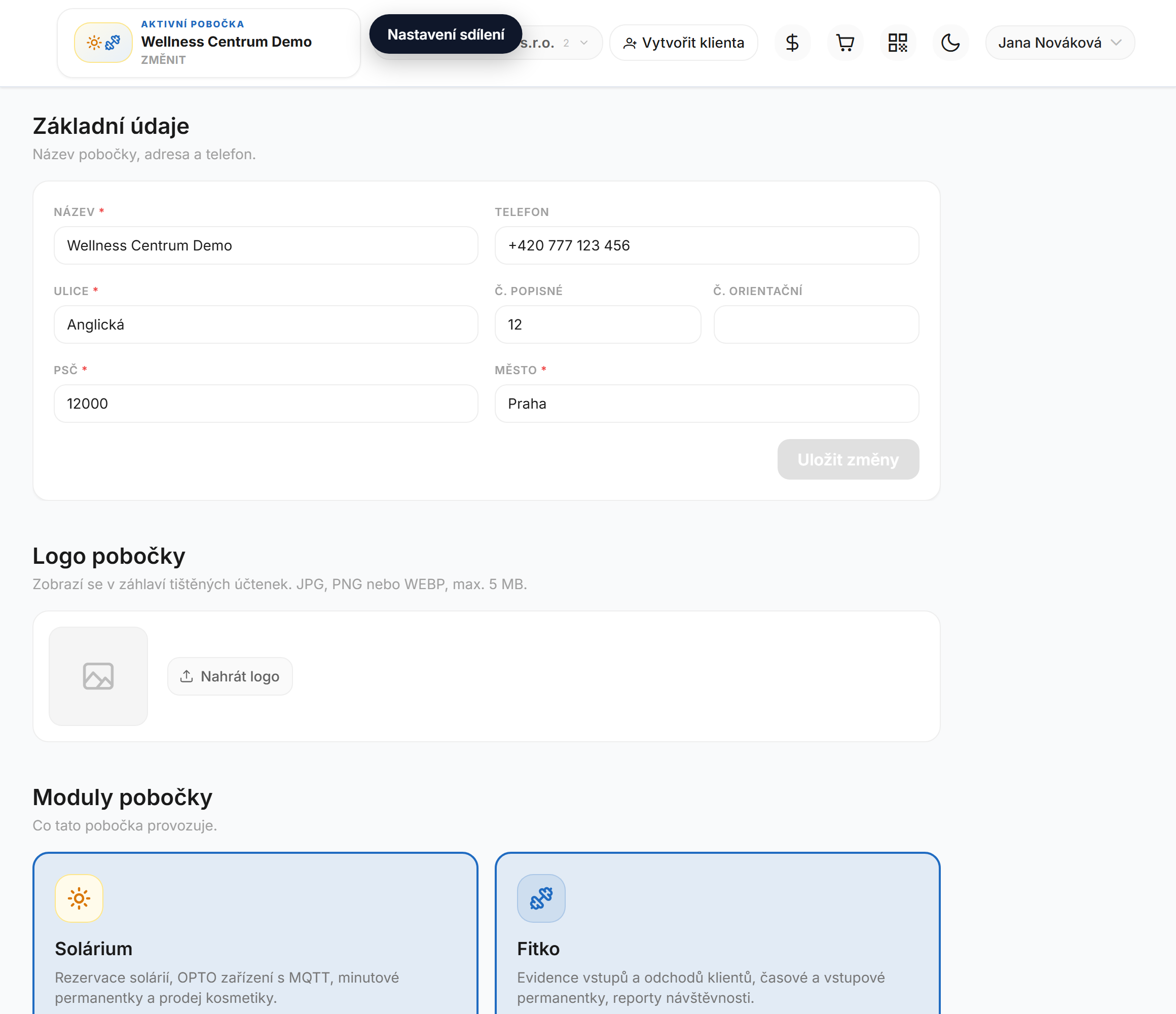
Task: Click the sun icon in Solárium card
Action: [79, 898]
